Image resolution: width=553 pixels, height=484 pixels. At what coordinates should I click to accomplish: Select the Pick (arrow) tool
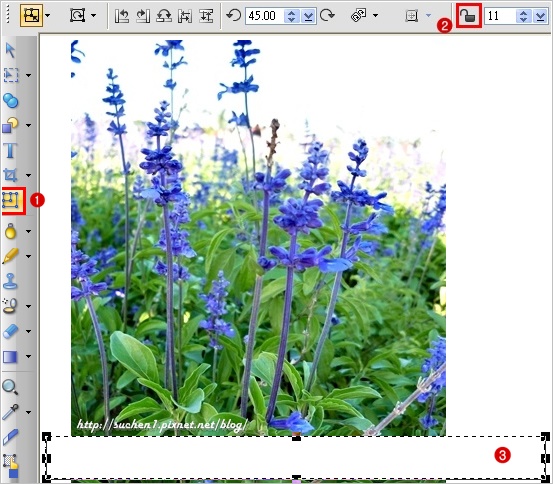[11, 50]
